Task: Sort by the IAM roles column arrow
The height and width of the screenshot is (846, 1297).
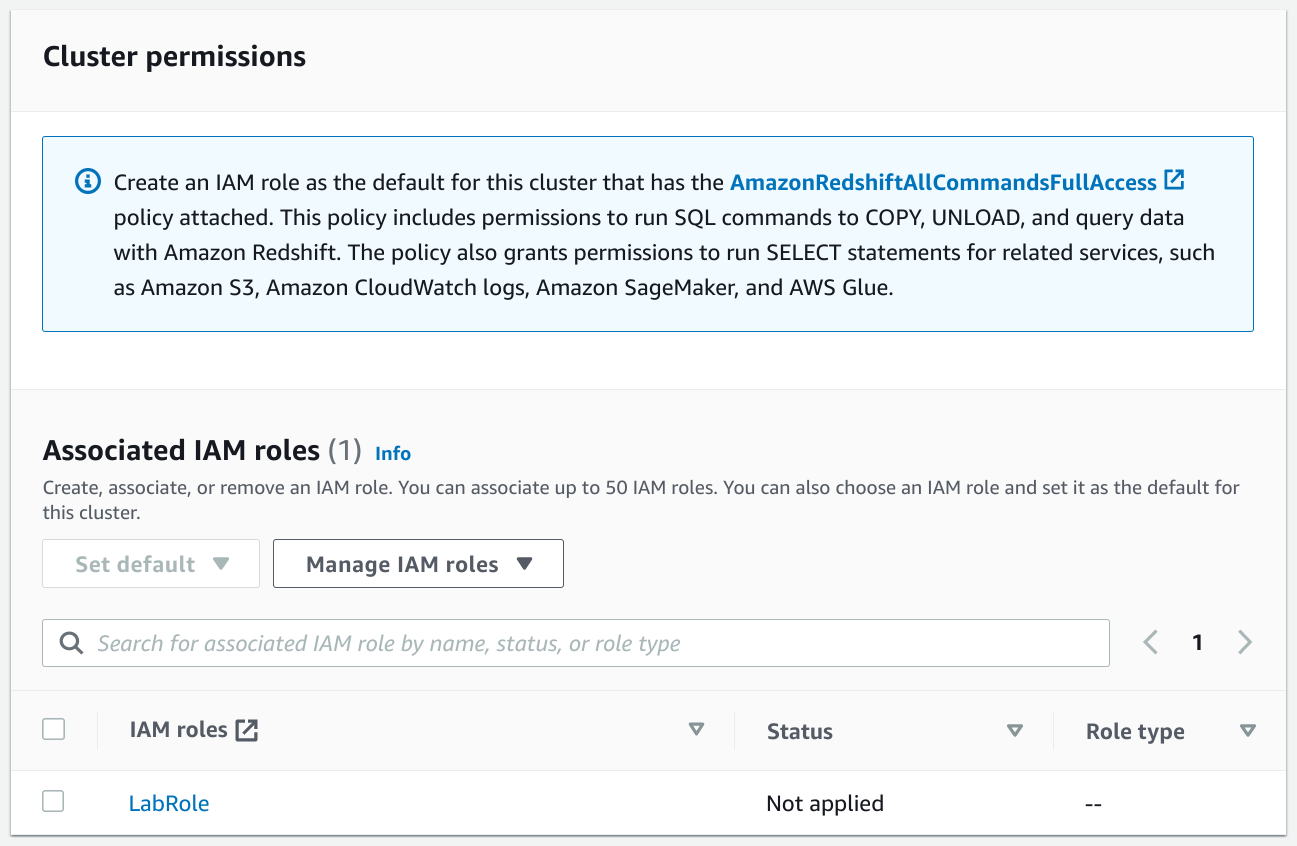Action: (697, 730)
